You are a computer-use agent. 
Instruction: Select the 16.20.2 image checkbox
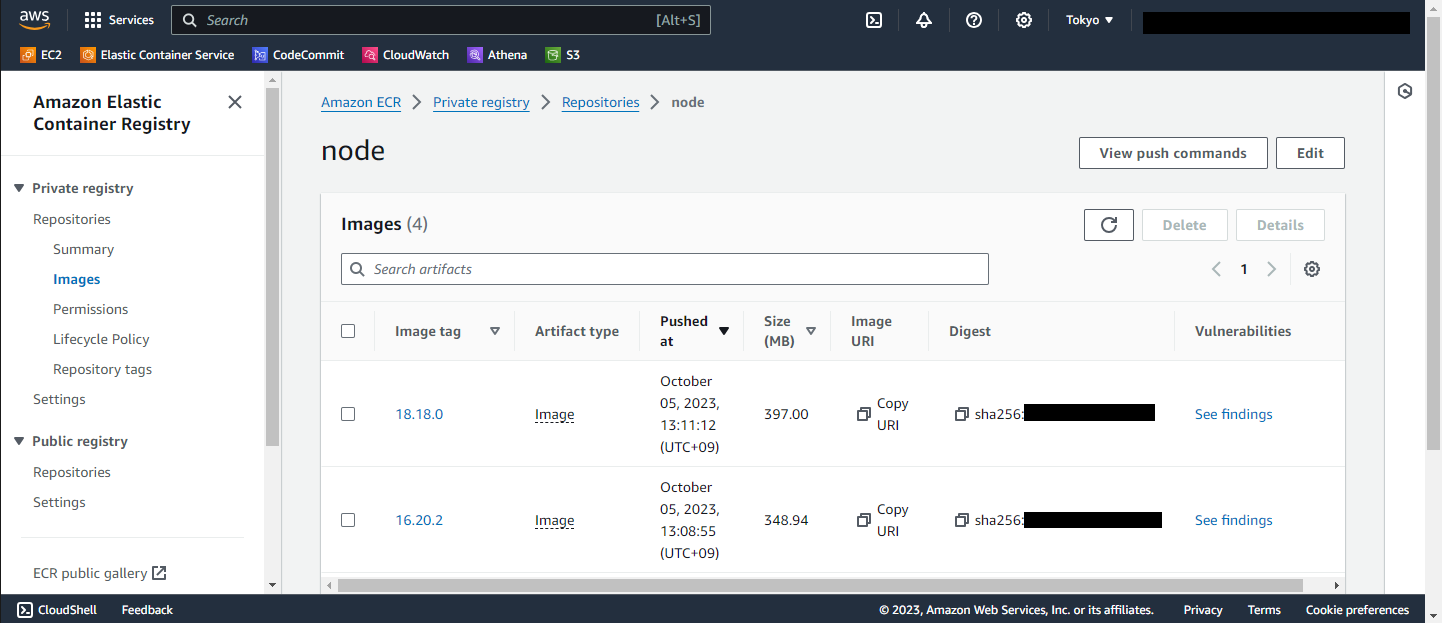click(348, 520)
